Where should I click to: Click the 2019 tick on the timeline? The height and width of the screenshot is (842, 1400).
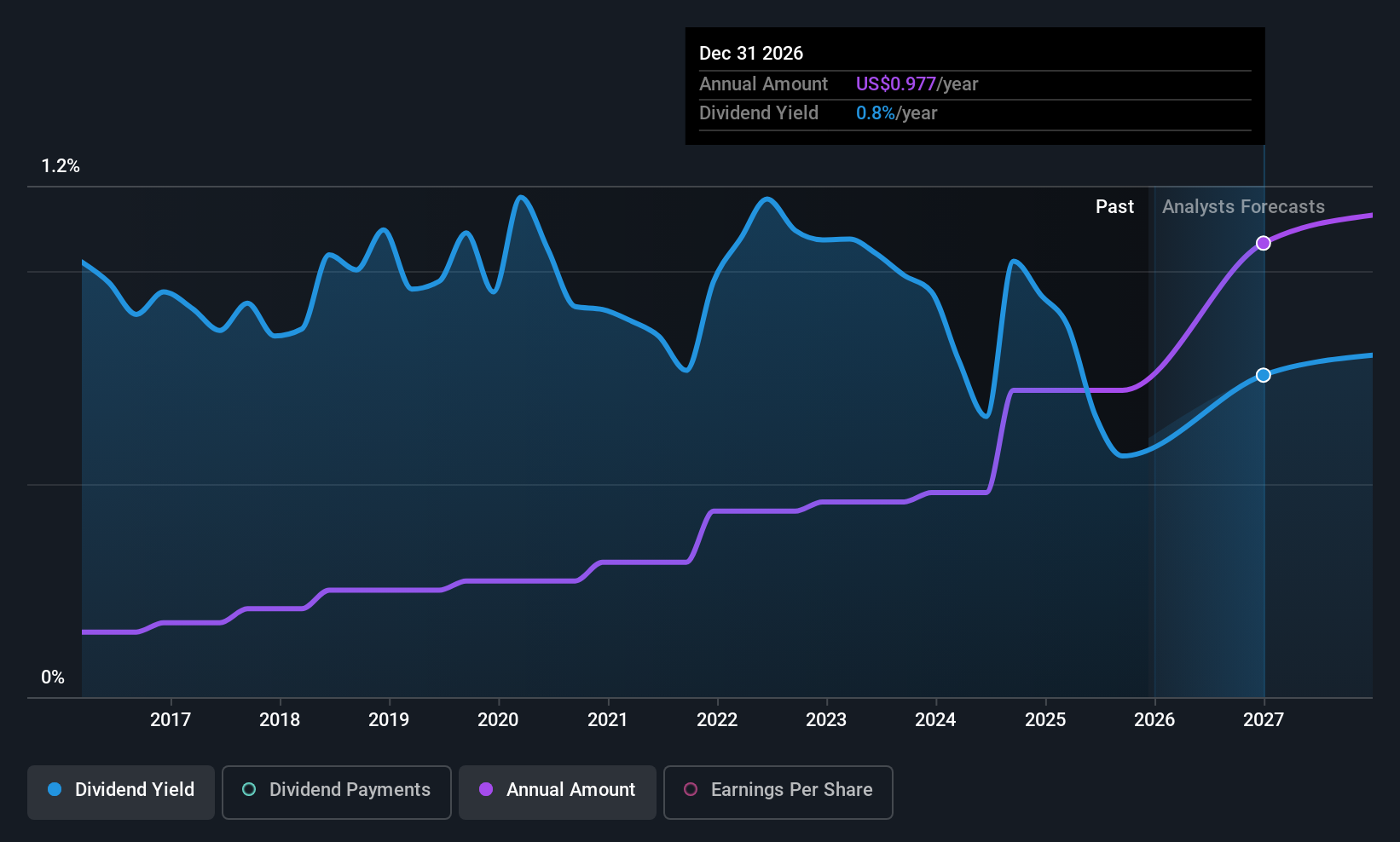point(389,720)
